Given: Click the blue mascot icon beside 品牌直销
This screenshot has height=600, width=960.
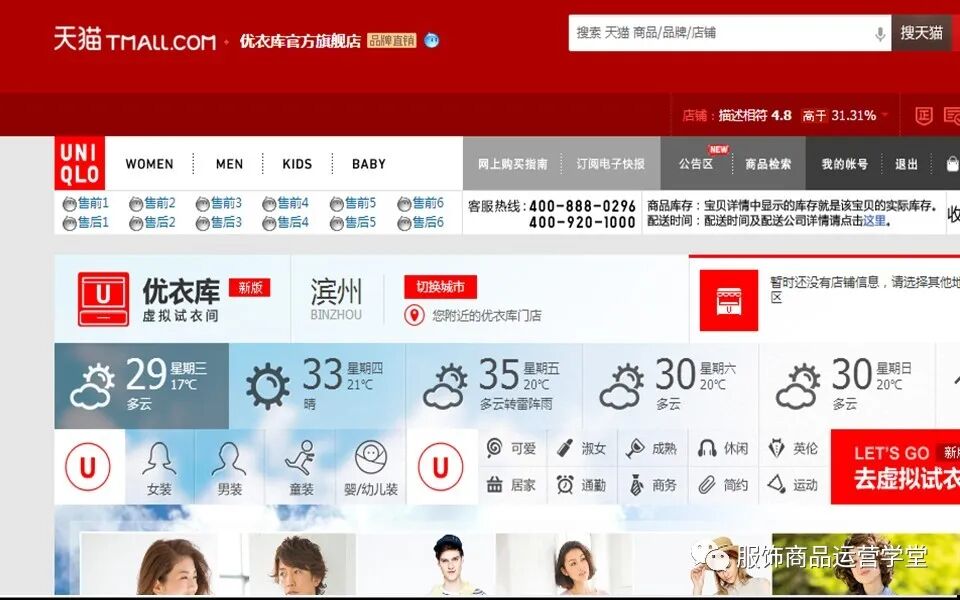Looking at the screenshot, I should [x=432, y=40].
